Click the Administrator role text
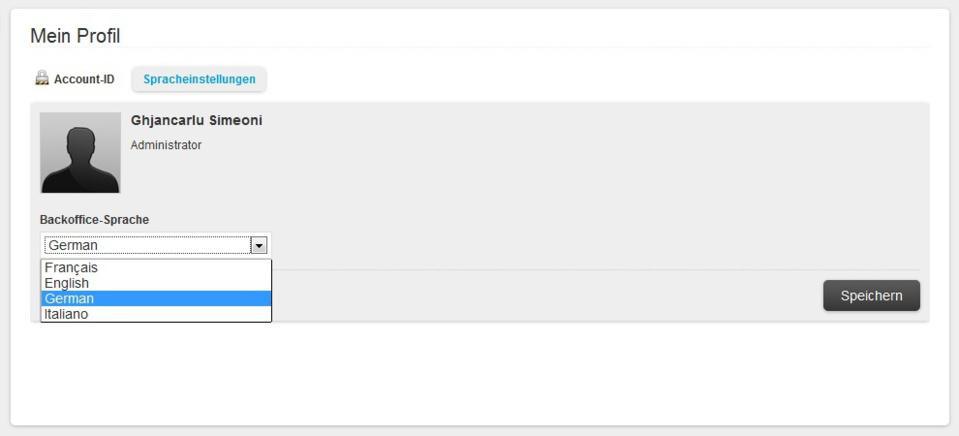 coord(166,145)
